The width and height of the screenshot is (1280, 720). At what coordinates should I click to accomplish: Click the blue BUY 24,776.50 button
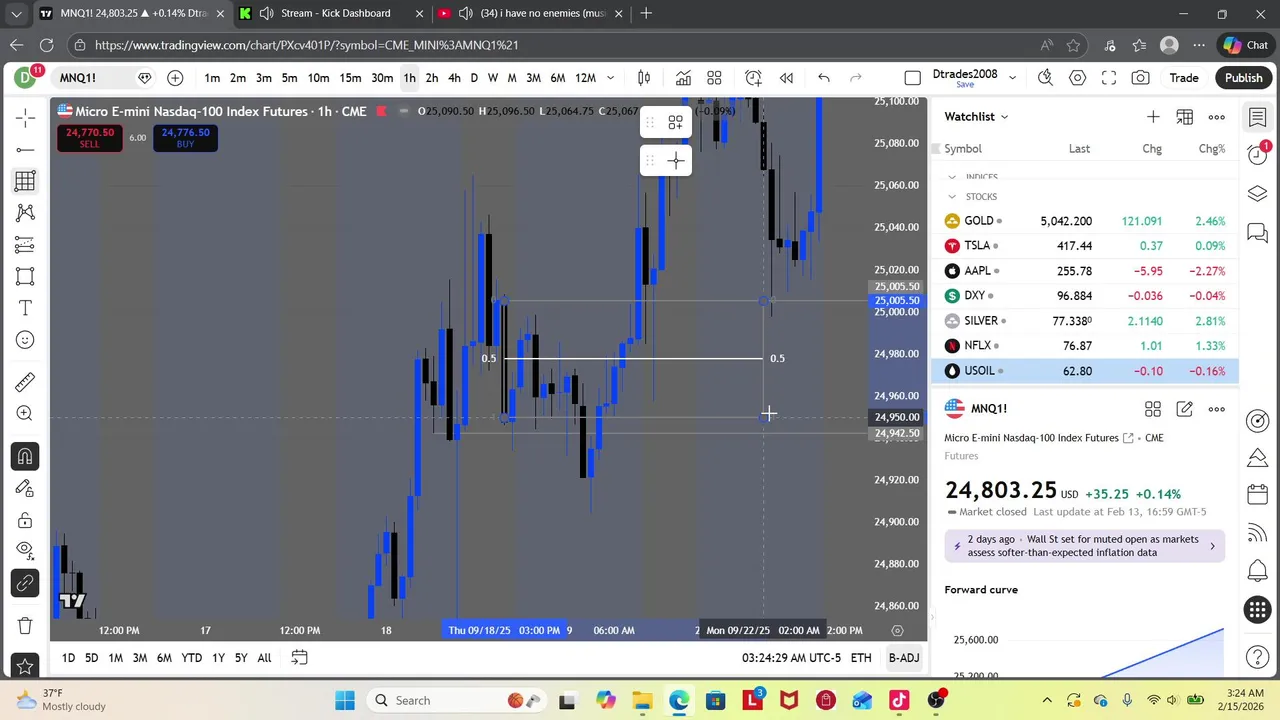point(185,138)
